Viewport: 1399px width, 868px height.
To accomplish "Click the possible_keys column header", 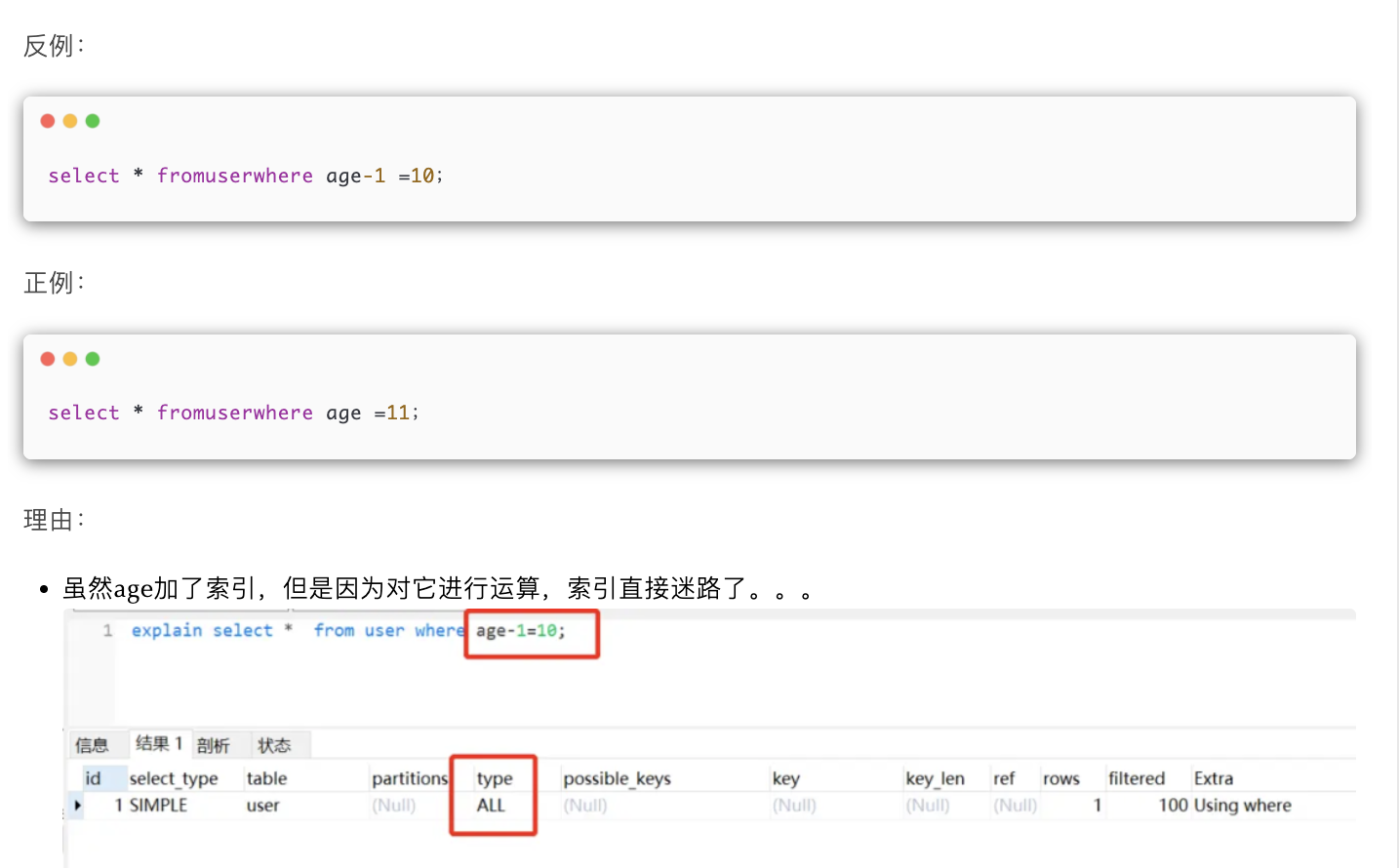I will tap(617, 778).
